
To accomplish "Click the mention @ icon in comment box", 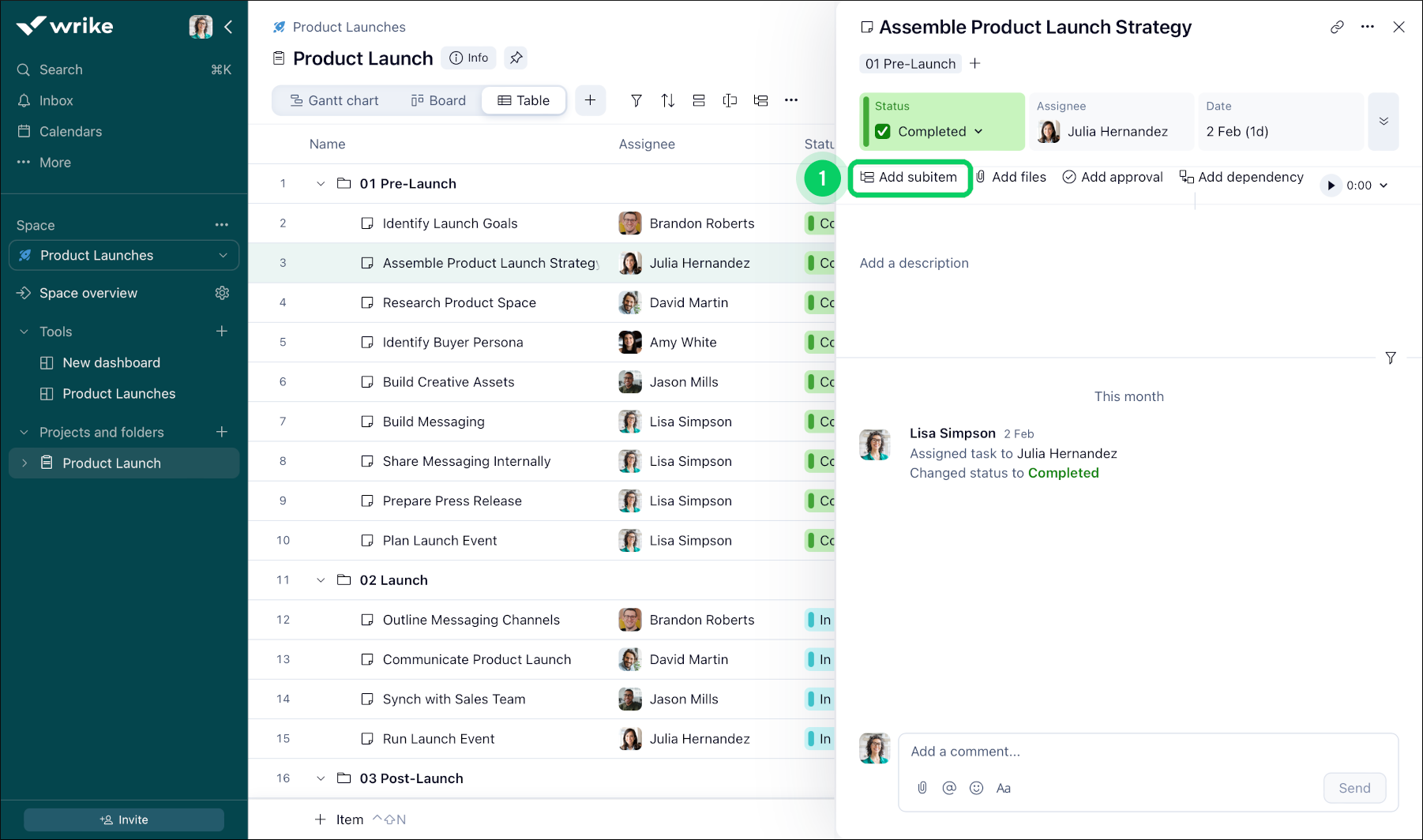I will click(x=949, y=788).
